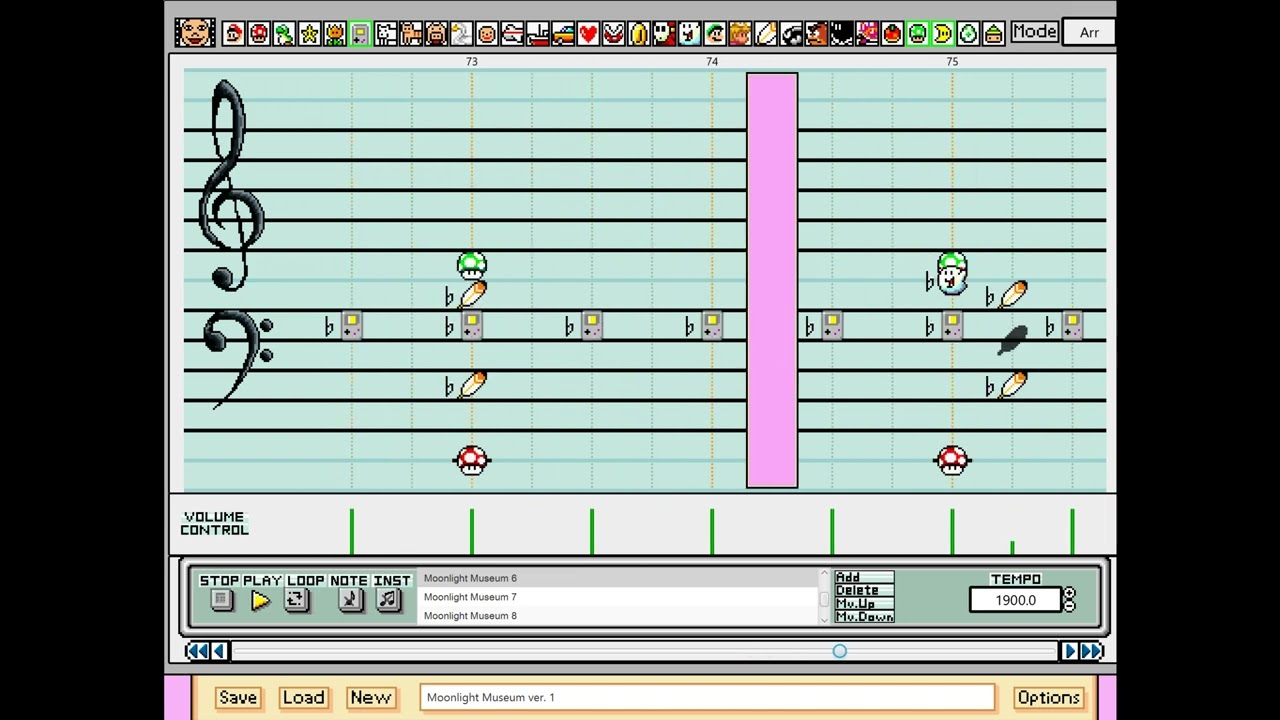The height and width of the screenshot is (720, 1280).
Task: Click the Add arrangement button
Action: point(864,577)
